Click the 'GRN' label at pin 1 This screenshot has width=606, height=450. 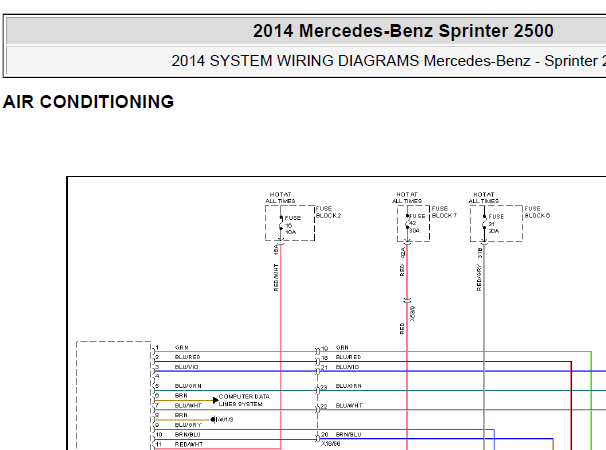[x=182, y=348]
